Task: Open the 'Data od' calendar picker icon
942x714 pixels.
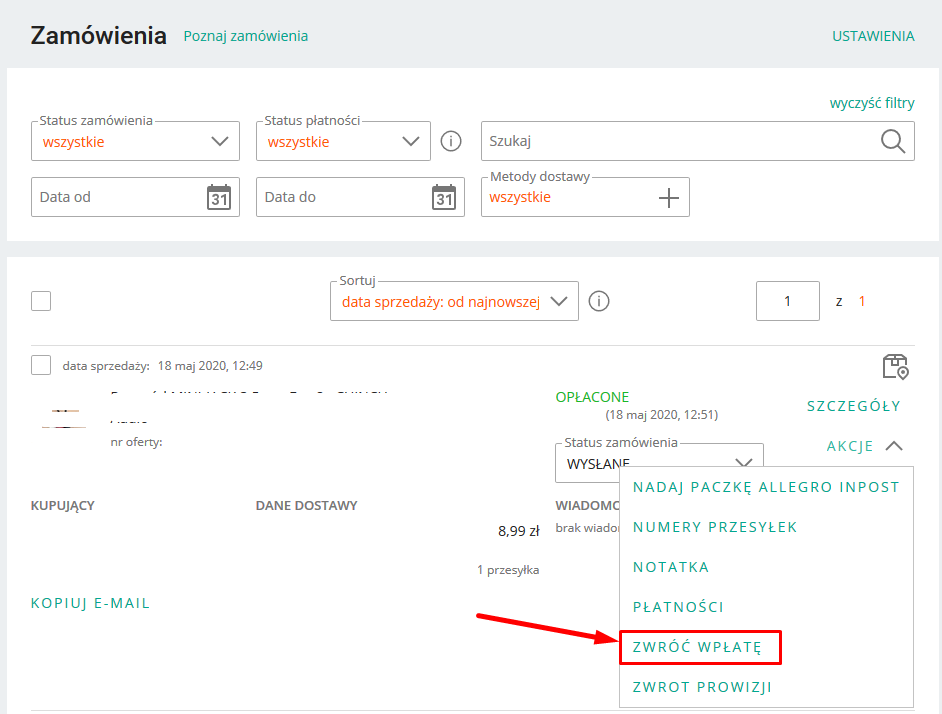Action: [218, 197]
